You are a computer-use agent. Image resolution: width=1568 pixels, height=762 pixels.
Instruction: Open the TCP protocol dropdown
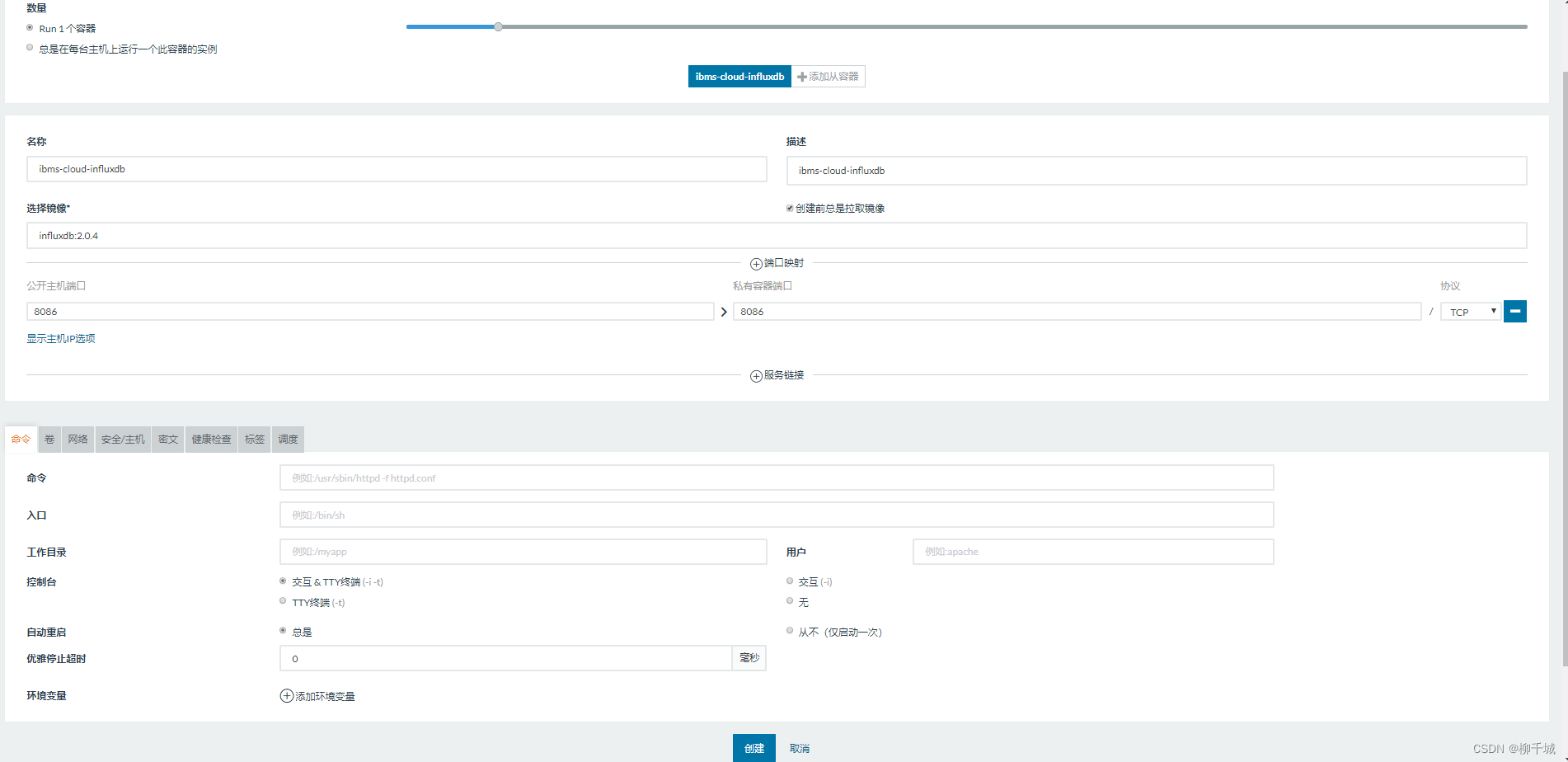click(x=1471, y=312)
